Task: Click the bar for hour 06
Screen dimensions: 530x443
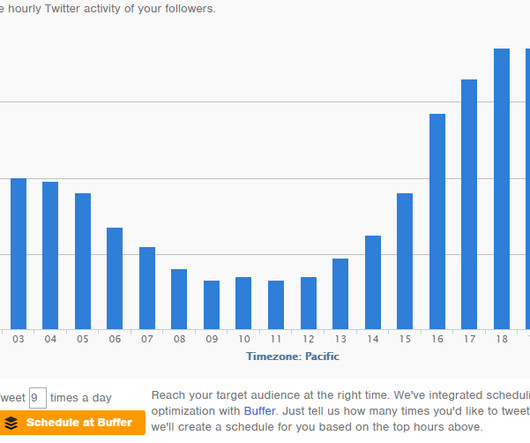Action: tap(115, 278)
